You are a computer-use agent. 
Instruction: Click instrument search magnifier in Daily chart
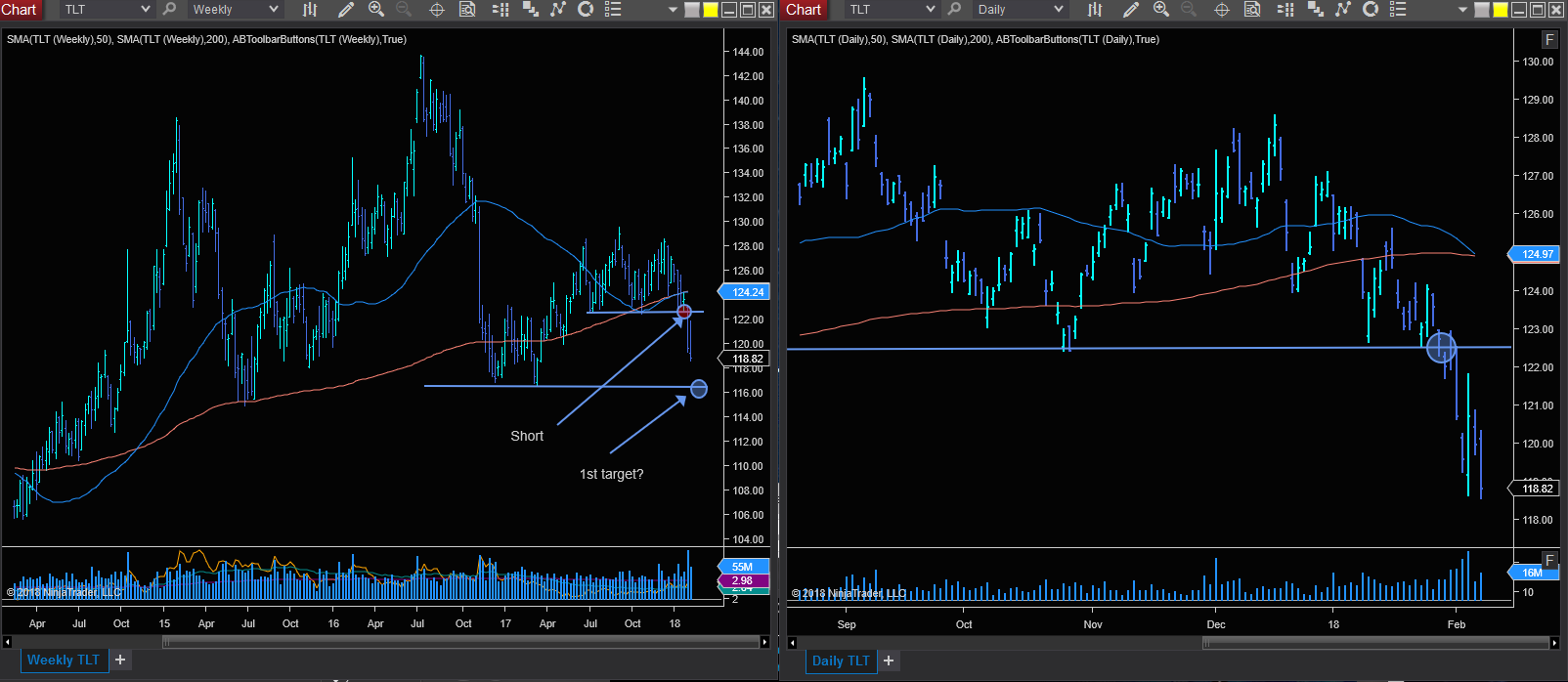(x=955, y=10)
